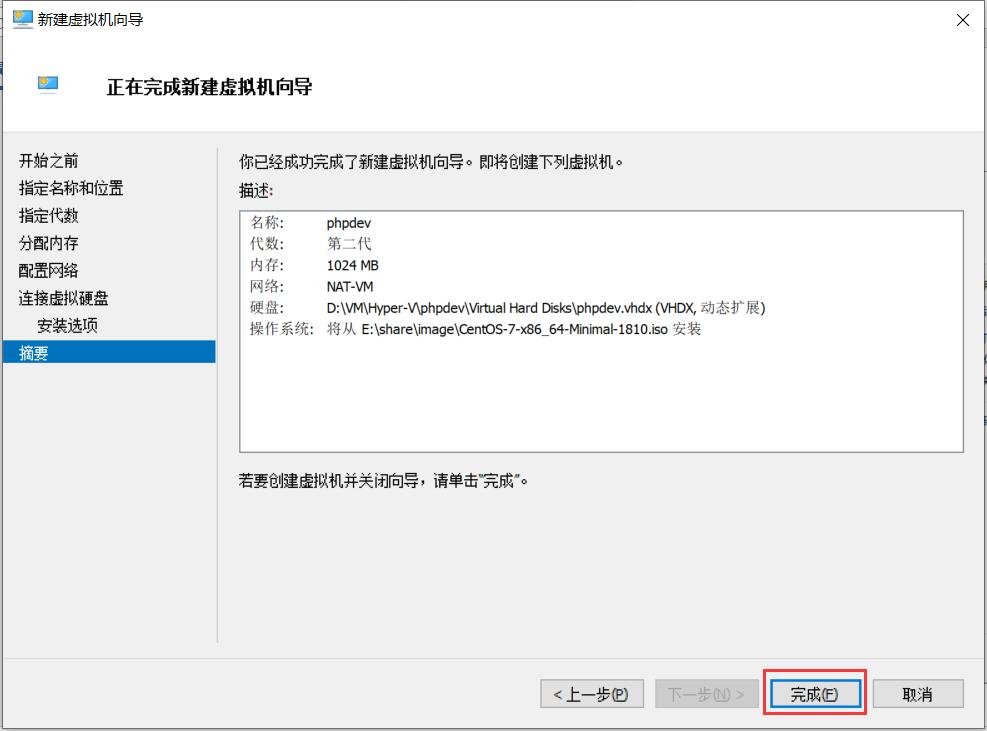
Task: Go back using the 上一步(P) button
Action: [x=590, y=693]
